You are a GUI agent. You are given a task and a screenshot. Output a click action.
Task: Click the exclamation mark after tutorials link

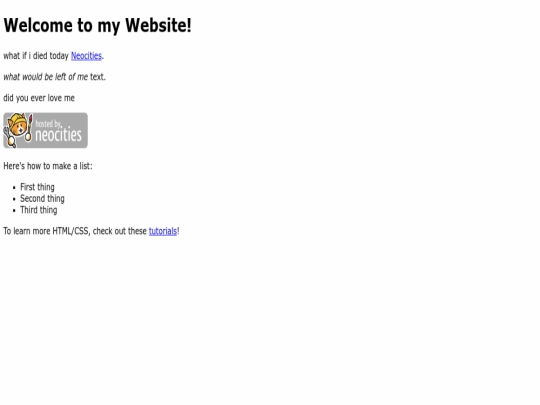coord(178,231)
